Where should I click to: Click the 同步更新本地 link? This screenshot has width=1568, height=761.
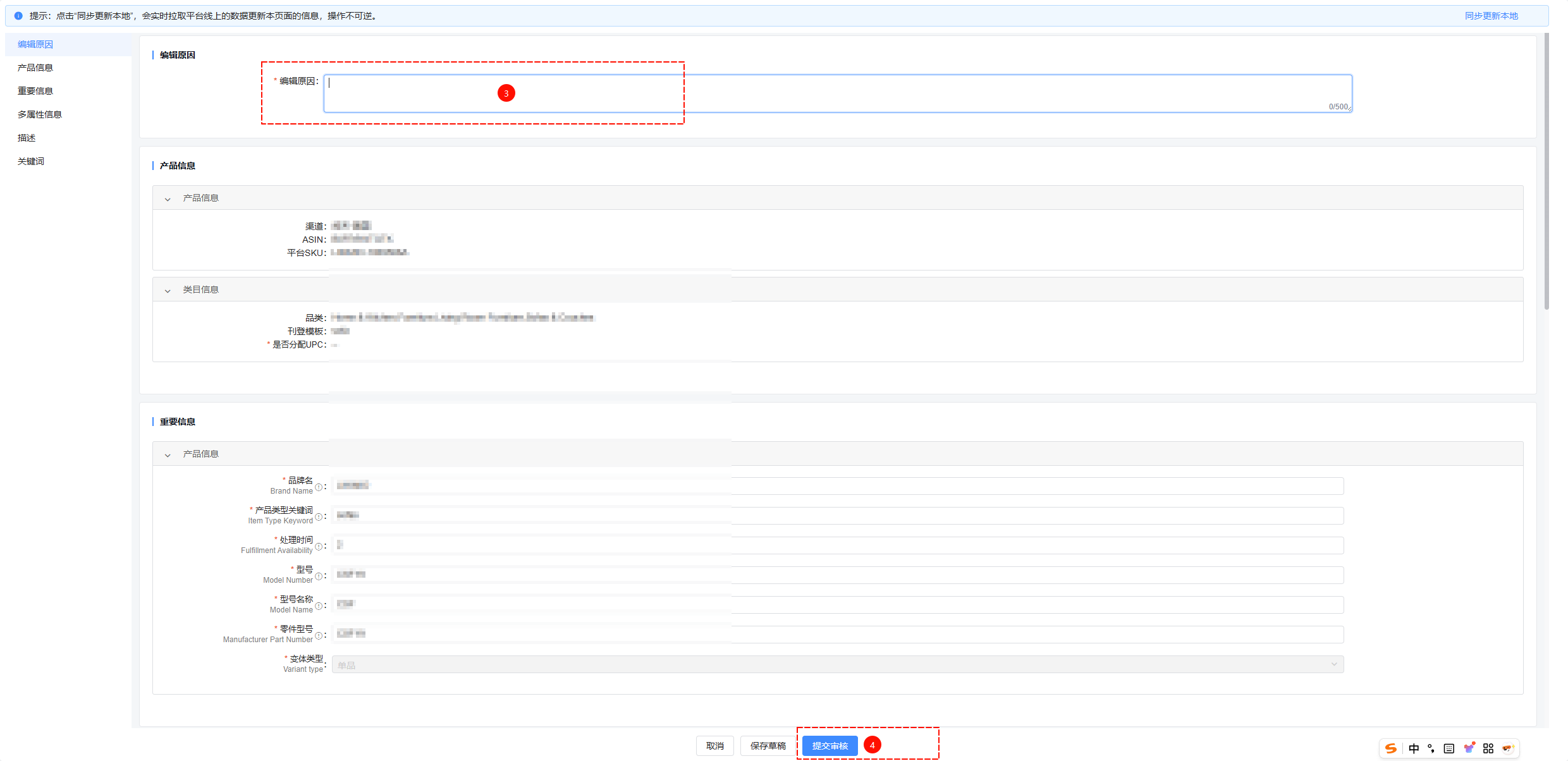click(1491, 16)
